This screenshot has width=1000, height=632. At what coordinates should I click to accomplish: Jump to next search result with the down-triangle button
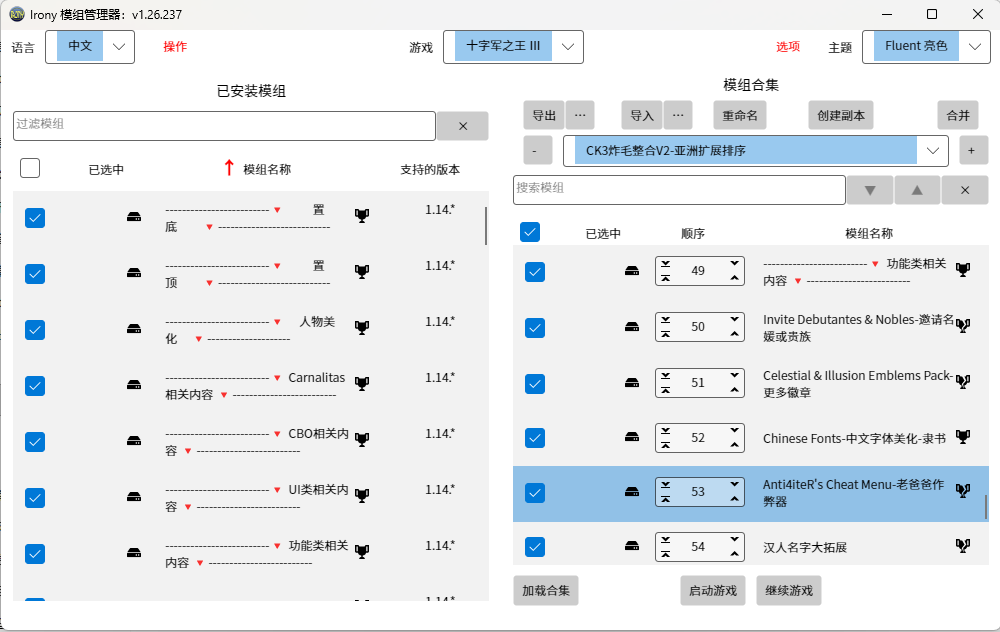tap(870, 190)
